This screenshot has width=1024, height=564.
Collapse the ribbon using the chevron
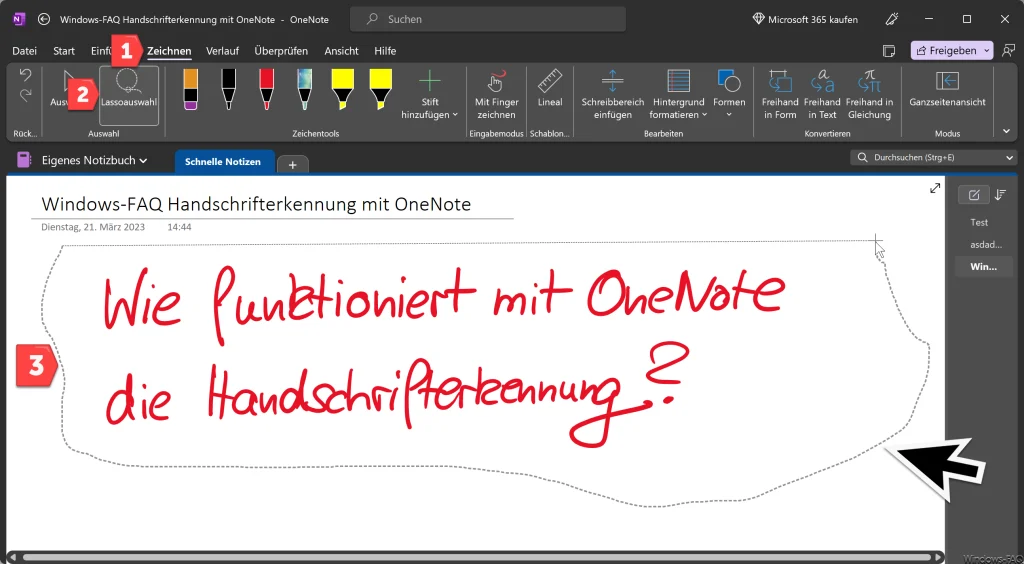coord(1006,131)
